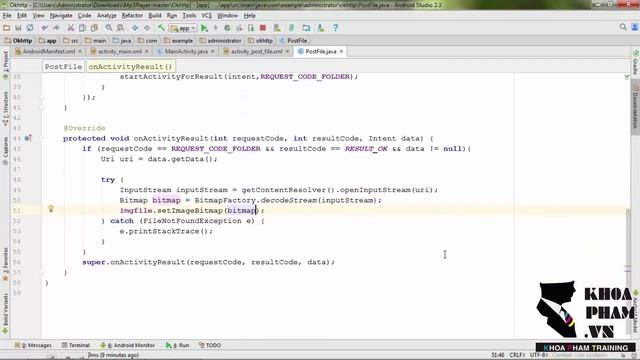640x360 pixels.
Task: Toggle the Project side panel
Action: pyautogui.click(x=5, y=64)
